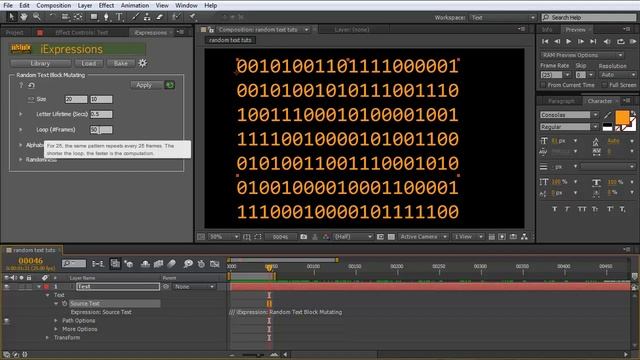Click the orange fill color swatch
640x360 pixels.
coord(622,118)
